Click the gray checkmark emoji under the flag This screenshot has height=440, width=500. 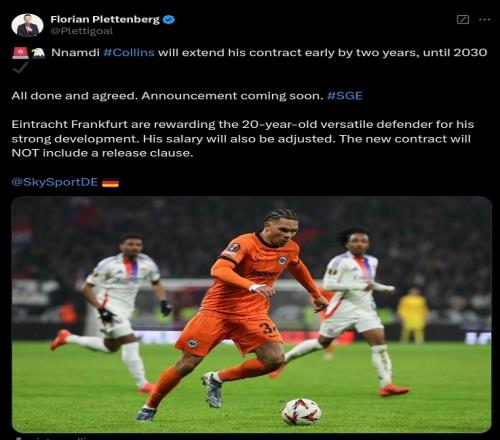click(20, 67)
